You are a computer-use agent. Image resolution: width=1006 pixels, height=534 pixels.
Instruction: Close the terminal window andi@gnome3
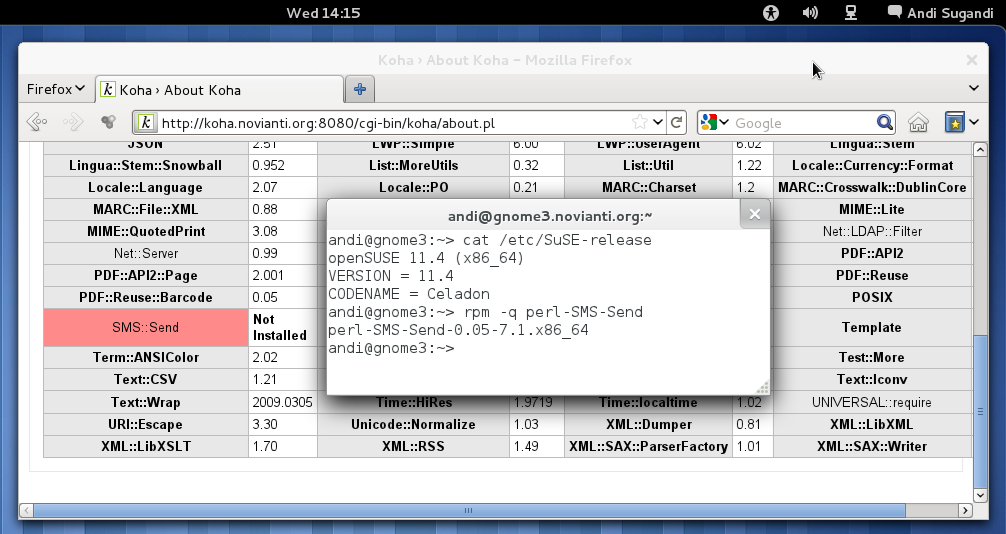(754, 214)
